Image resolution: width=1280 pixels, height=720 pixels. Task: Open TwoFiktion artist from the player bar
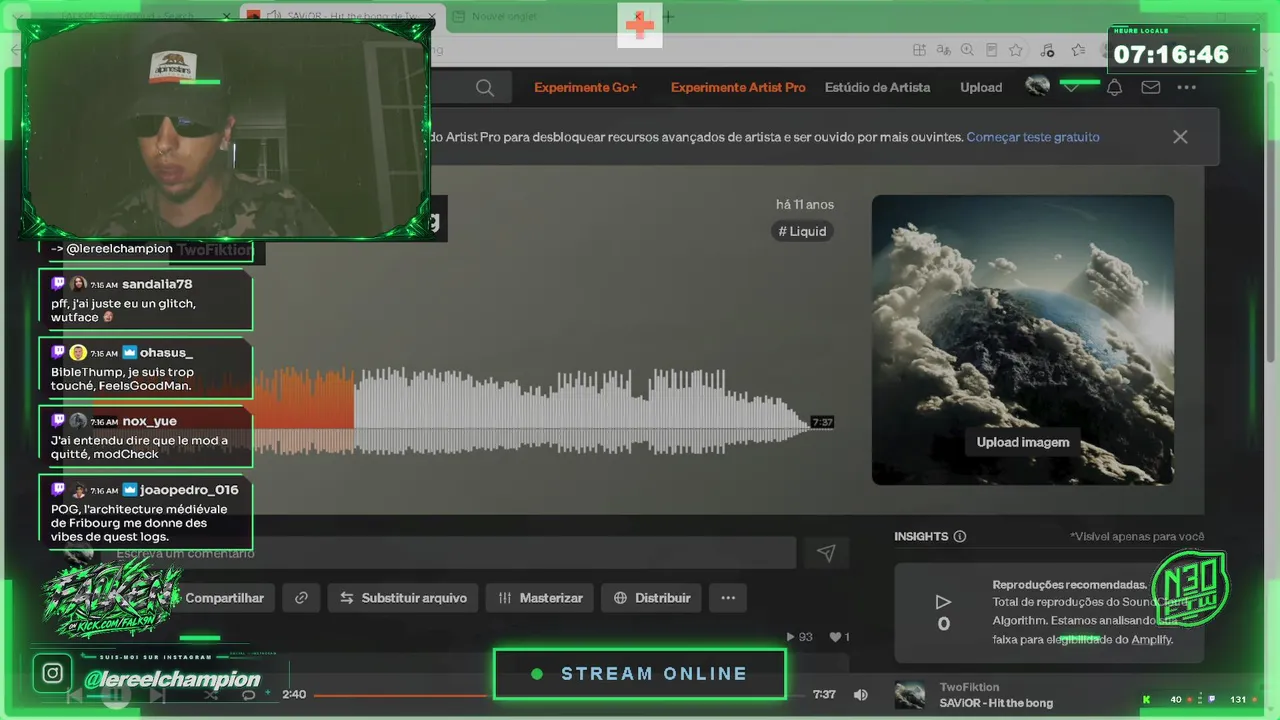pos(969,687)
